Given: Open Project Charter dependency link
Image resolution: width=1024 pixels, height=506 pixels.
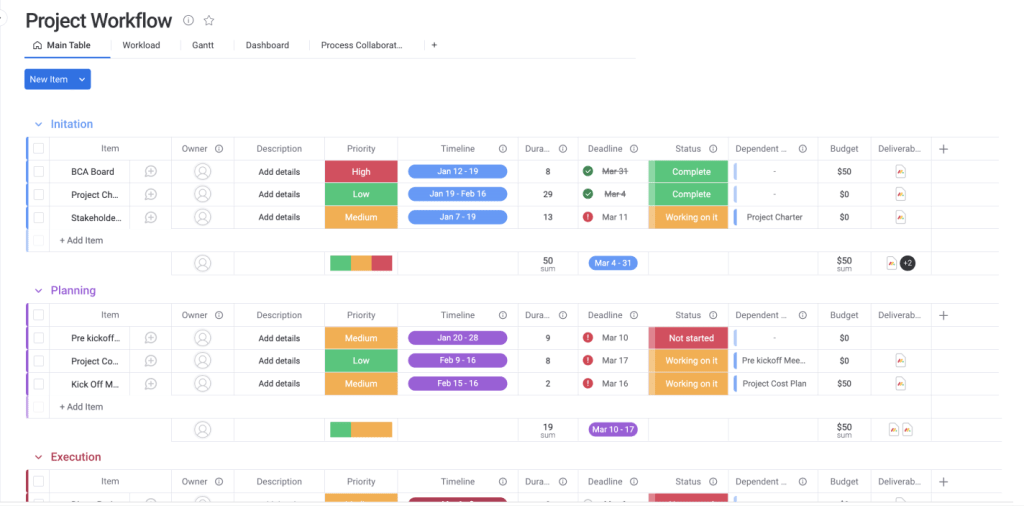Looking at the screenshot, I should pos(775,217).
